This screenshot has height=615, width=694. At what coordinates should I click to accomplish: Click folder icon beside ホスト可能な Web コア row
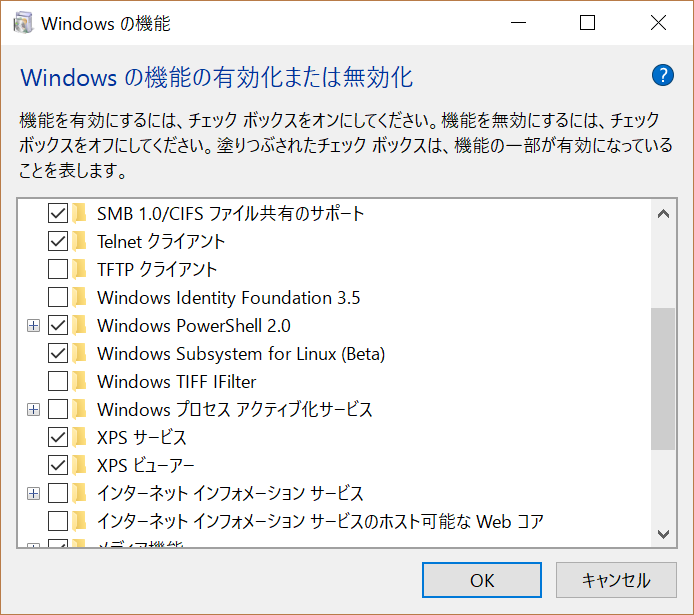pyautogui.click(x=80, y=521)
